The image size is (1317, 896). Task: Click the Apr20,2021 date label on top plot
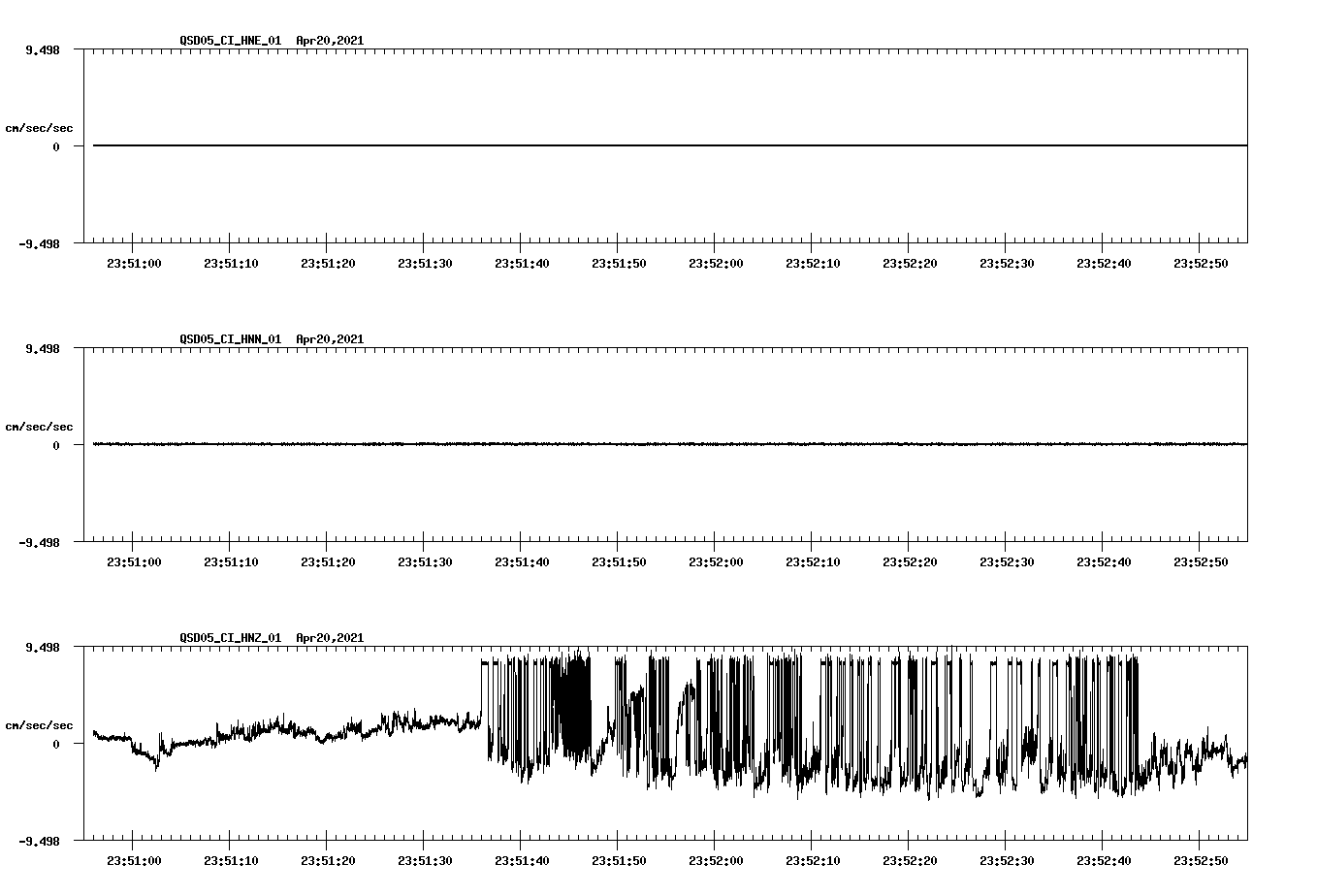tap(329, 41)
